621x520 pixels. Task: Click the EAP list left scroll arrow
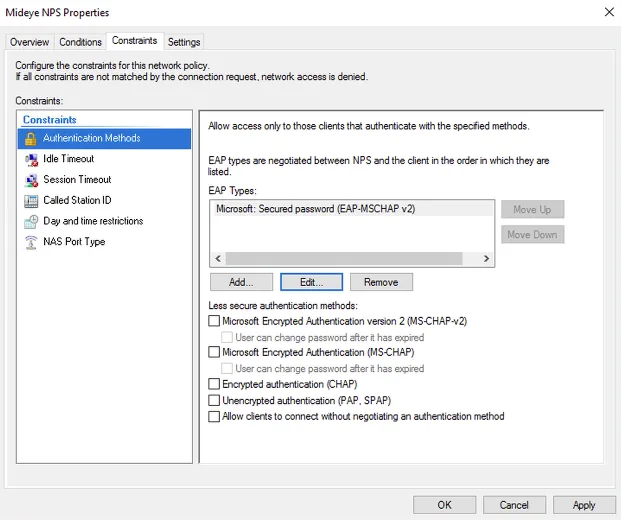pos(218,259)
